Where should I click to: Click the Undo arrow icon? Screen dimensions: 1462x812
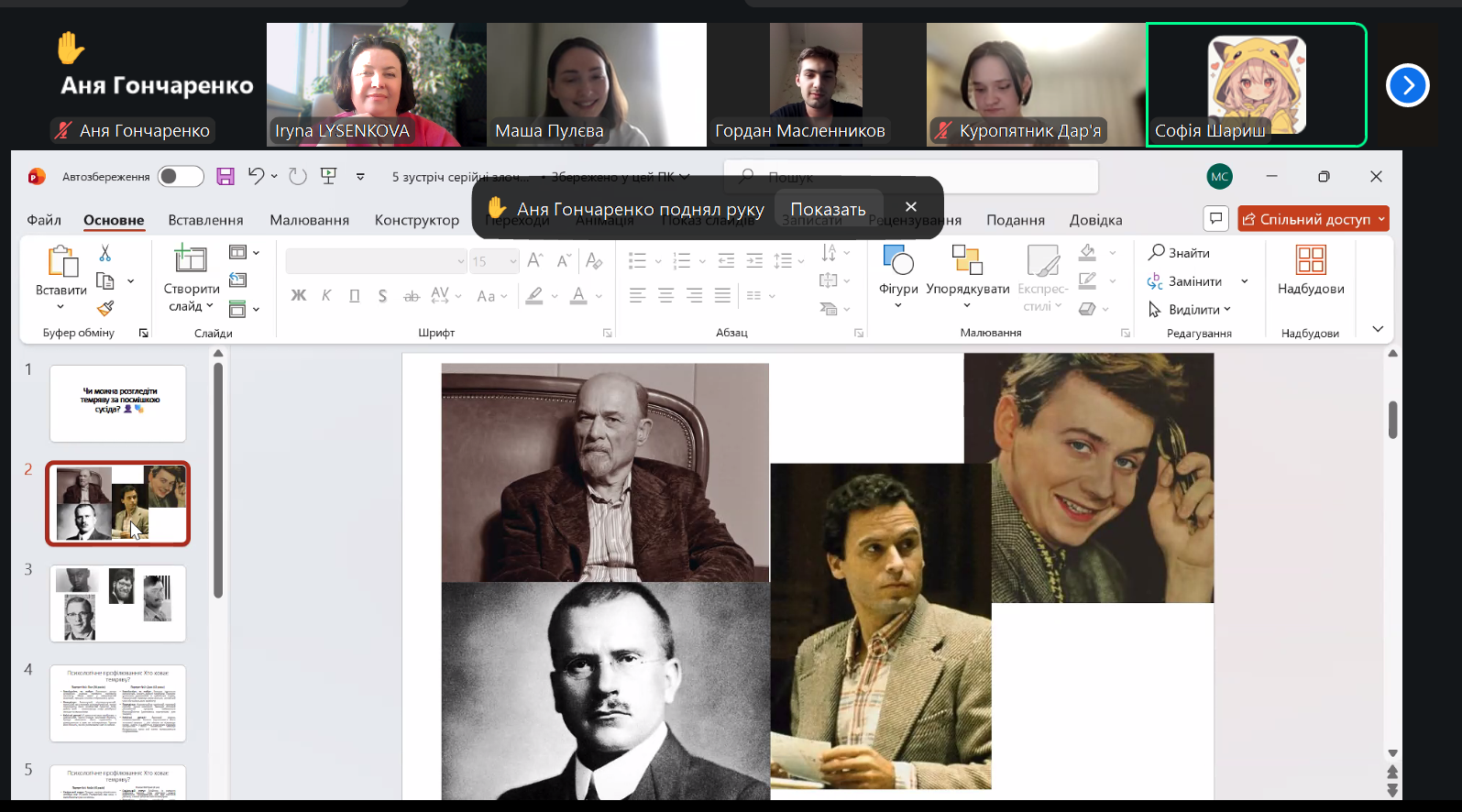tap(257, 176)
